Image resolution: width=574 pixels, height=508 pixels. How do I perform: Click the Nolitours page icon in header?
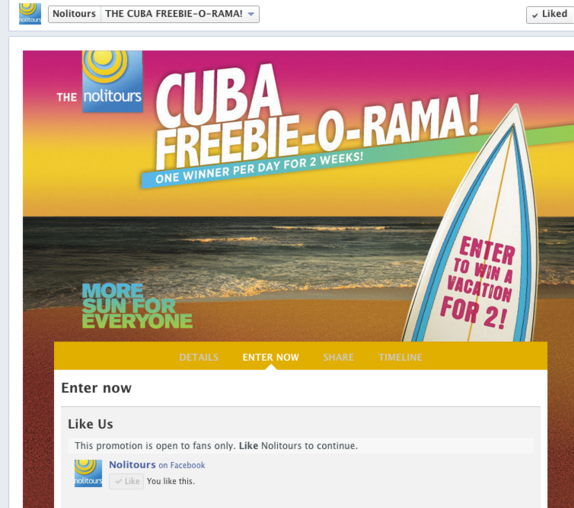click(30, 14)
